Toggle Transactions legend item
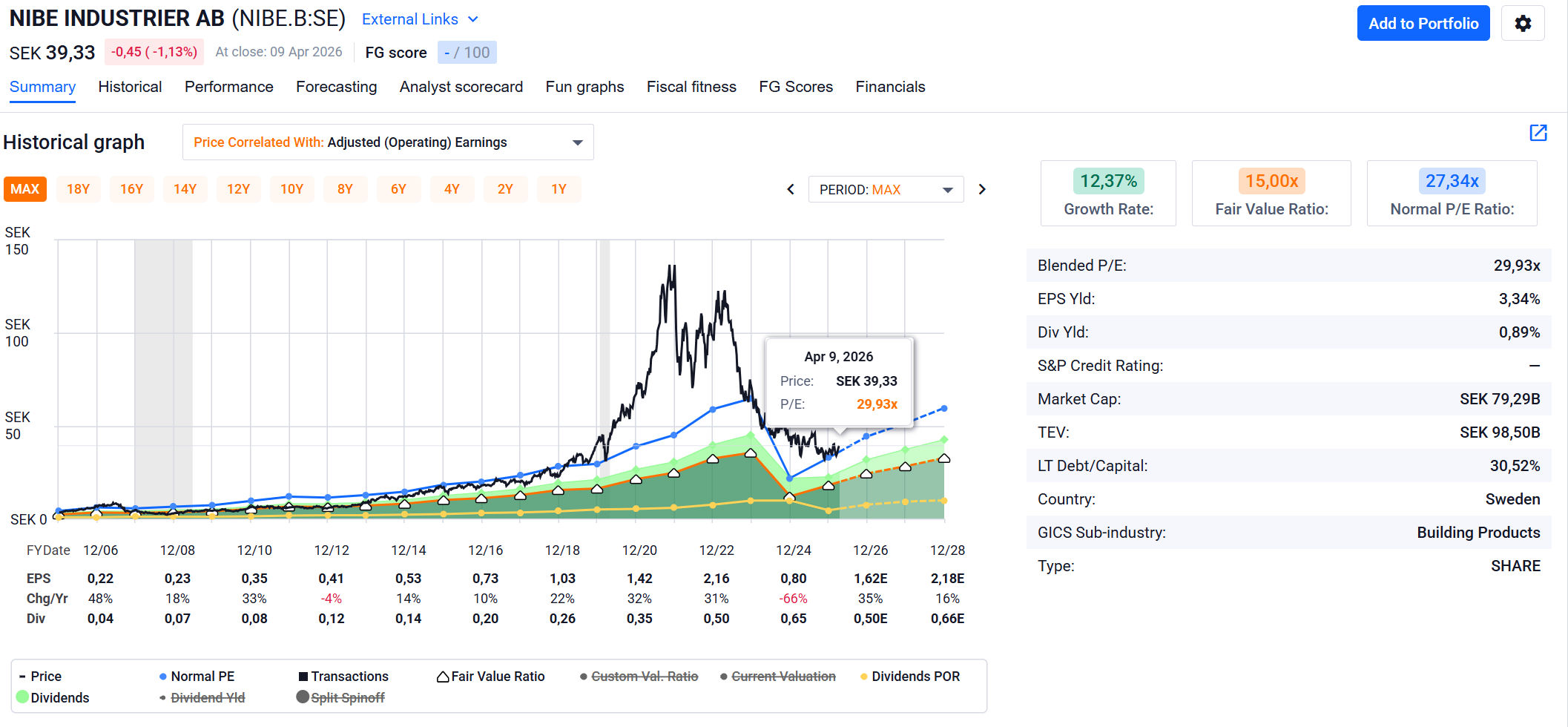 coord(343,676)
